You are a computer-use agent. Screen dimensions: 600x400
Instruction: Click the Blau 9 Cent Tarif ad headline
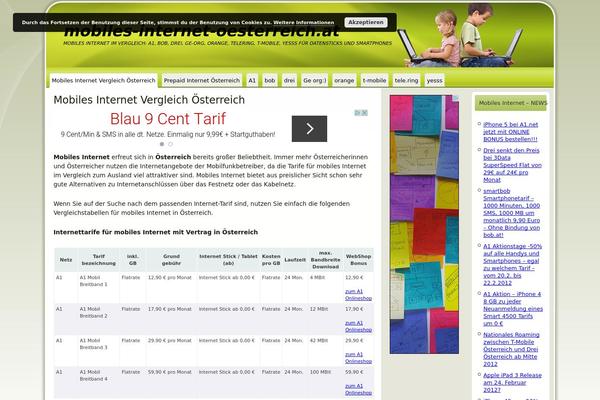(168, 119)
